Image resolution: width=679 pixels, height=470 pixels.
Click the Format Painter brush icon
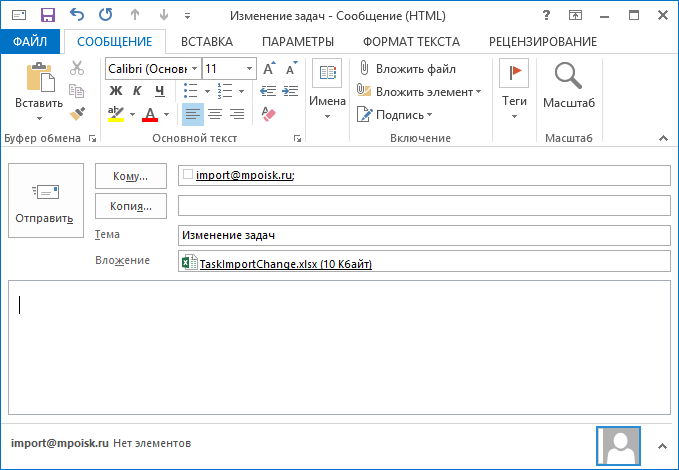click(77, 115)
